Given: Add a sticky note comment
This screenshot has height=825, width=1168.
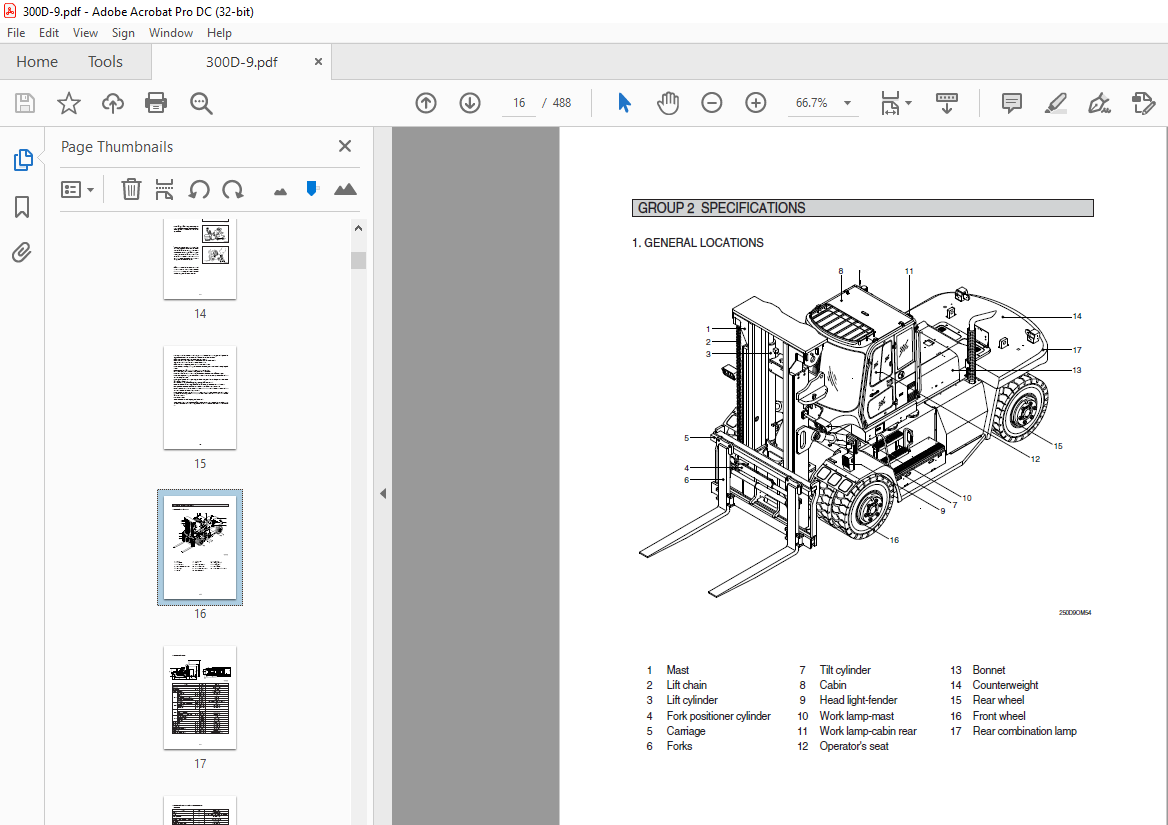Looking at the screenshot, I should pyautogui.click(x=1012, y=103).
